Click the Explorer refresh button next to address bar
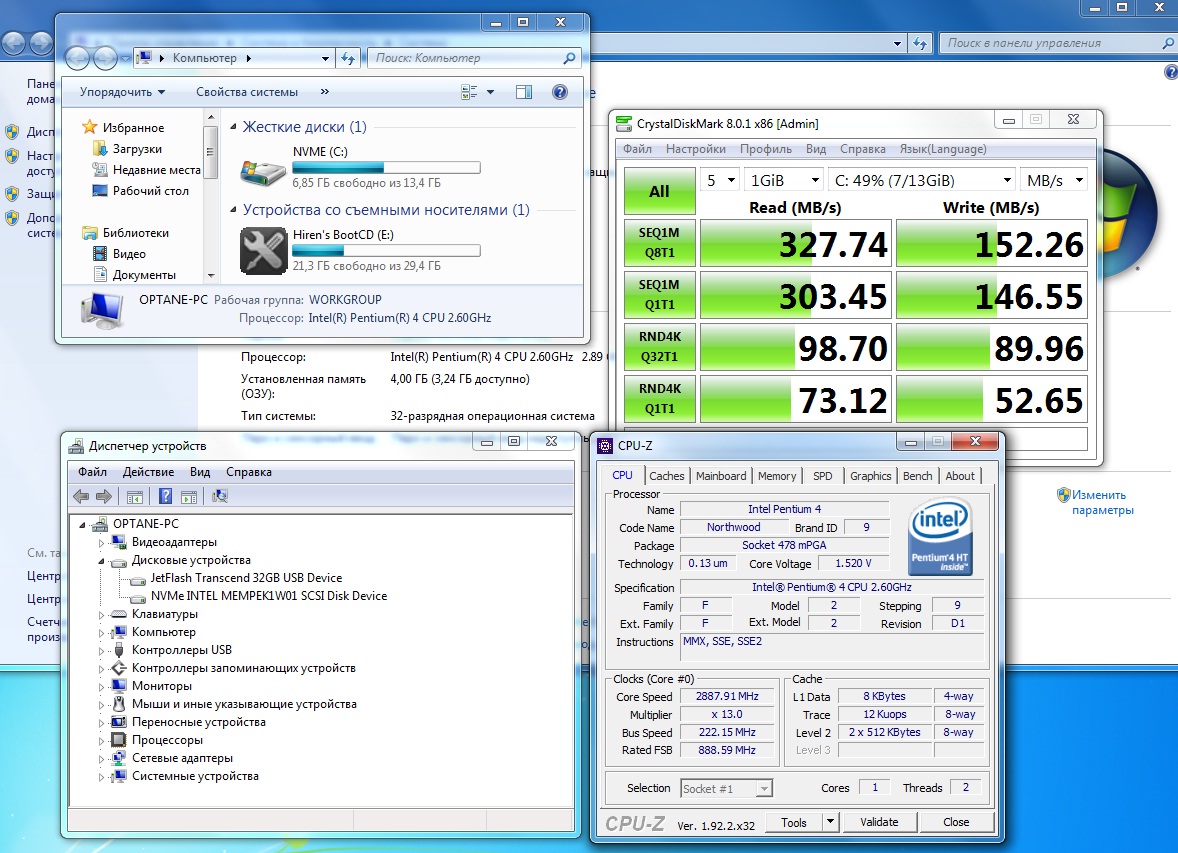 click(x=348, y=58)
